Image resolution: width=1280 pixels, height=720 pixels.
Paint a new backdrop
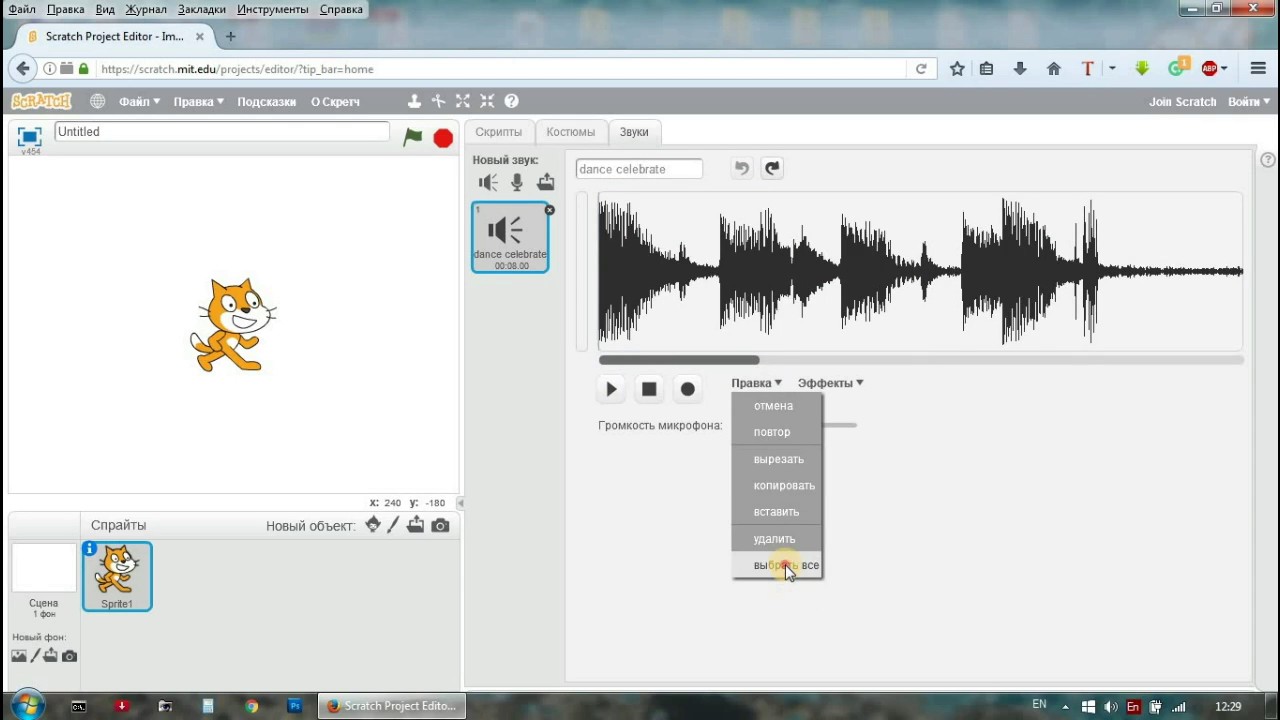36,656
